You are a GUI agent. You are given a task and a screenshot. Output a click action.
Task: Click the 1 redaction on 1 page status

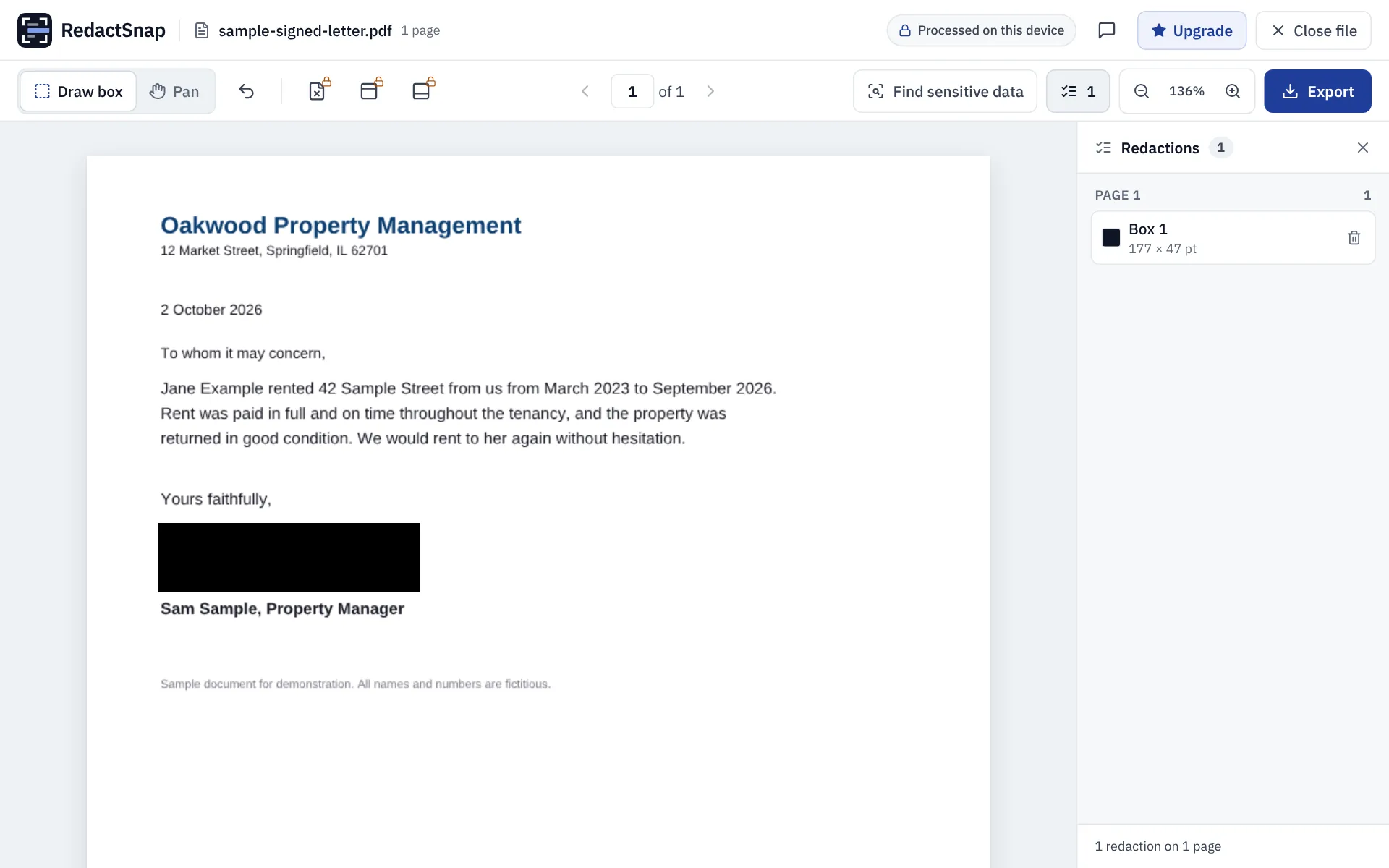click(1157, 846)
